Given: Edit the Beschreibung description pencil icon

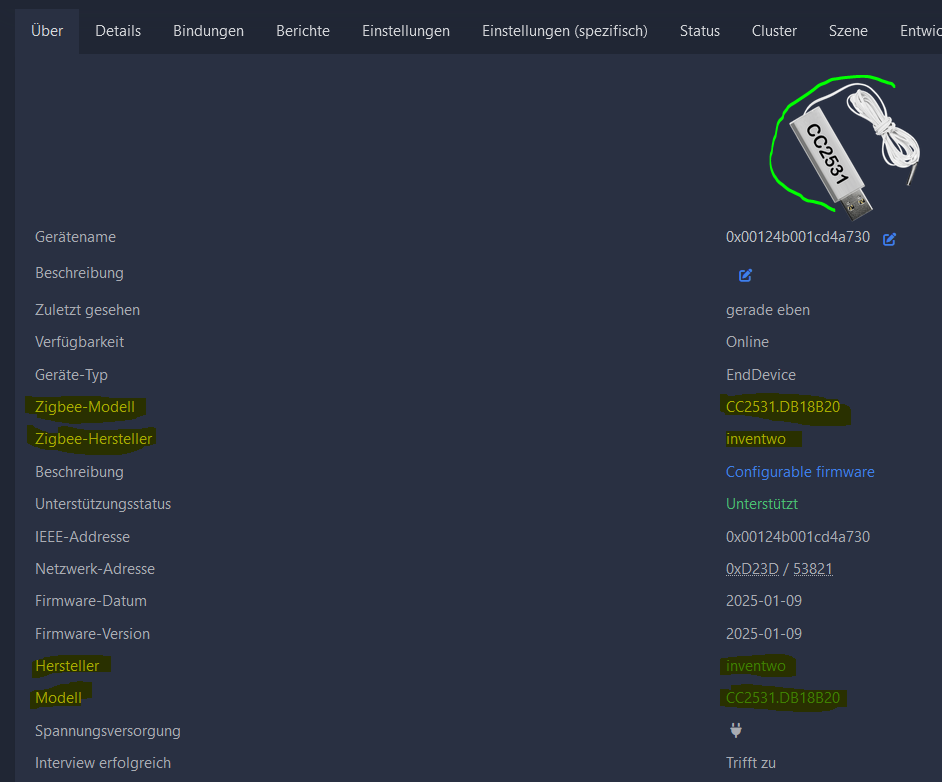Looking at the screenshot, I should (x=745, y=275).
